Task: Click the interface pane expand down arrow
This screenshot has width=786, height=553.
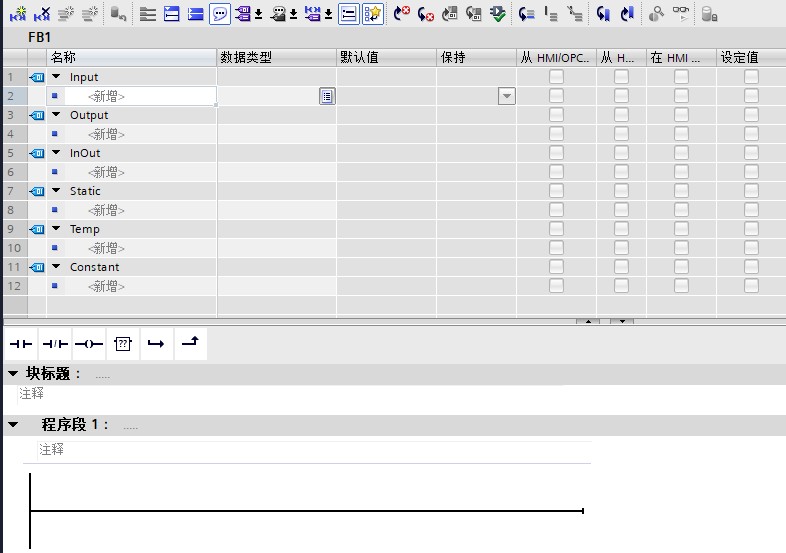Action: click(622, 321)
